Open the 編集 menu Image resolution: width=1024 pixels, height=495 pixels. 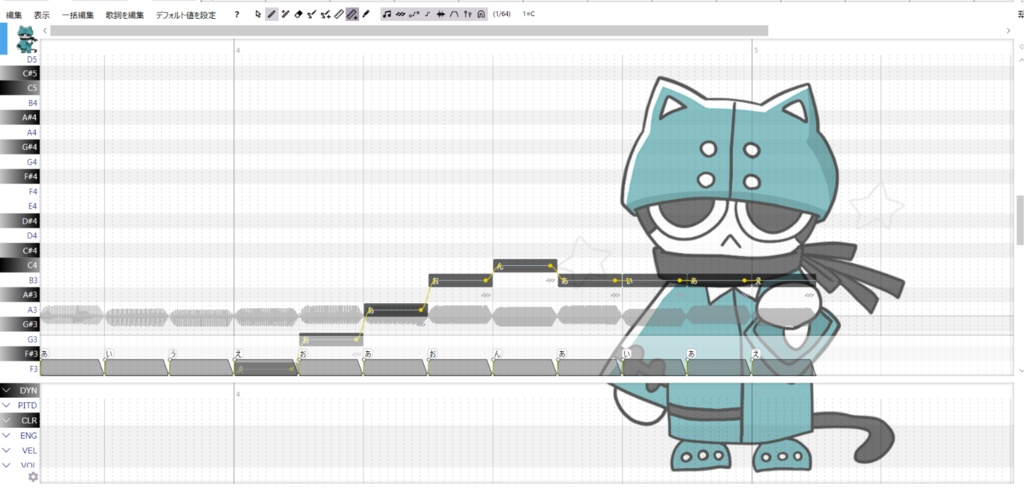(14, 14)
